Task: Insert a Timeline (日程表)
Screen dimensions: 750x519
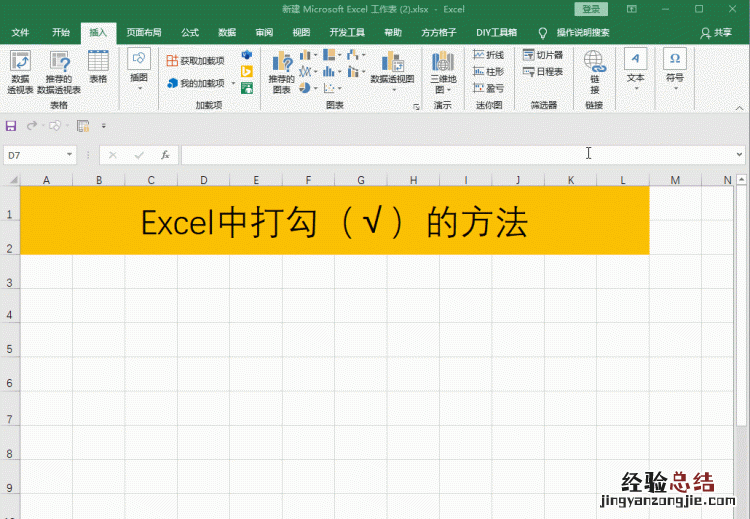Action: pyautogui.click(x=543, y=72)
